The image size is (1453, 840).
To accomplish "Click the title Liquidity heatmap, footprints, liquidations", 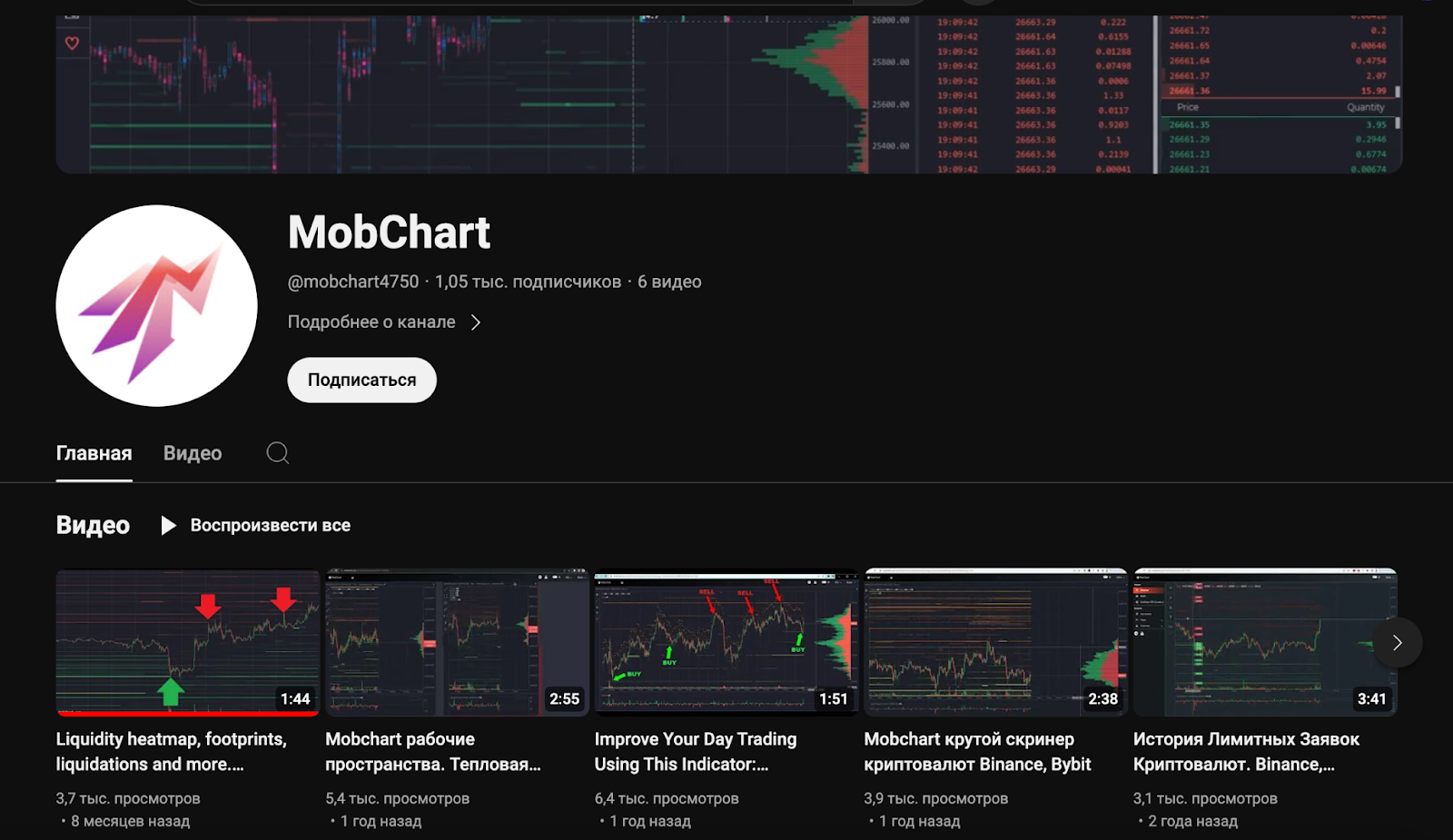I will [x=172, y=752].
